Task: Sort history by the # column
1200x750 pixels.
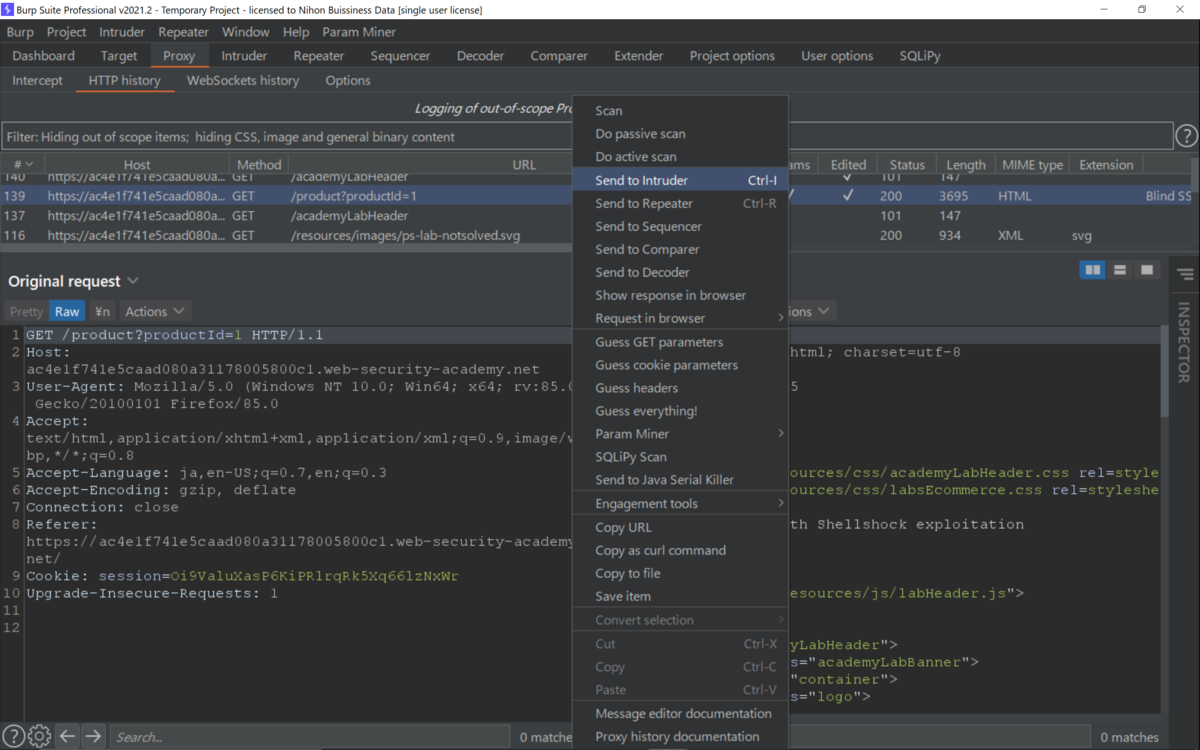Action: (22, 165)
